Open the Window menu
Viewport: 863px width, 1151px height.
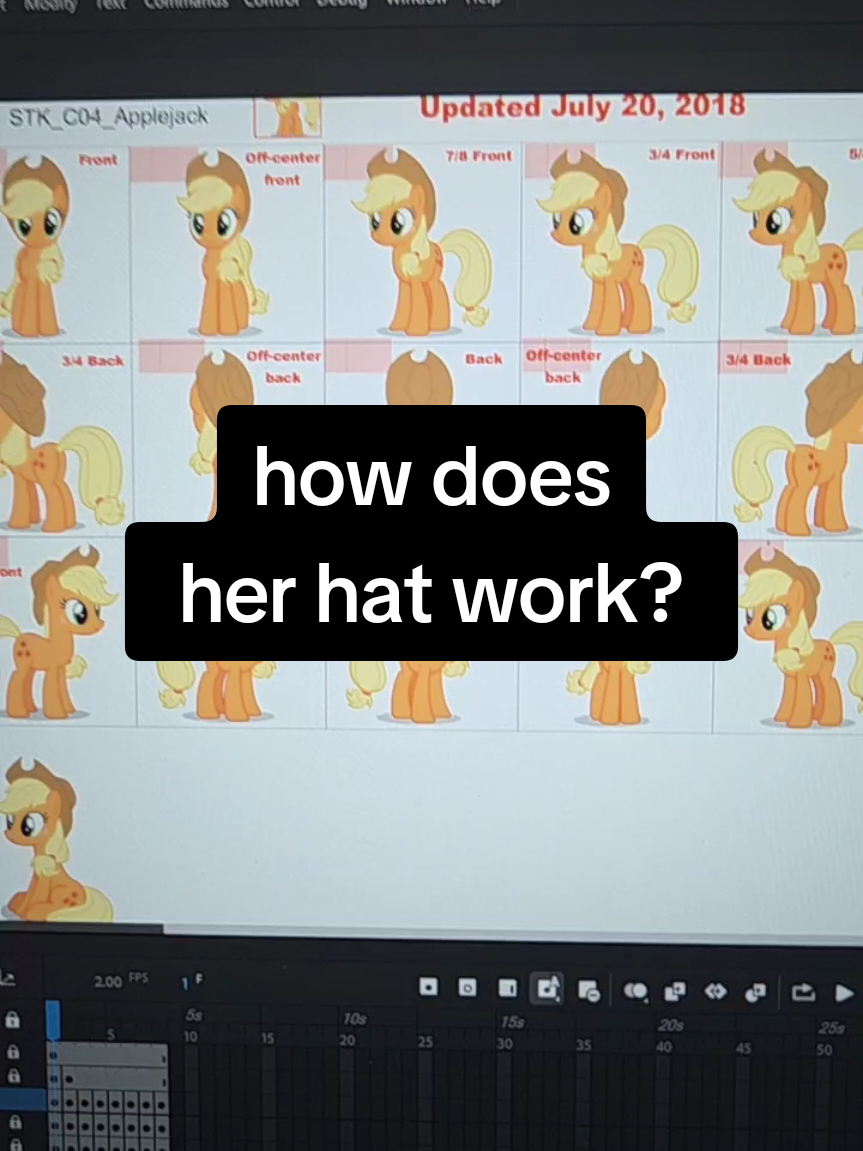[416, 2]
